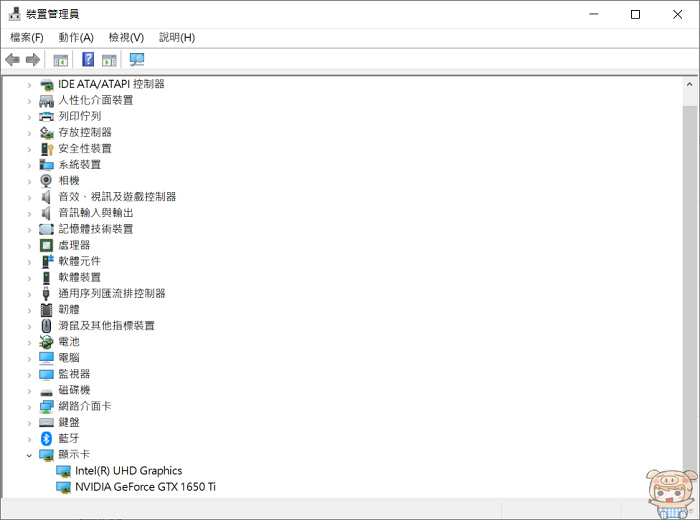This screenshot has height=520, width=700.
Task: Expand the 電腦 tree node
Action: 29,358
